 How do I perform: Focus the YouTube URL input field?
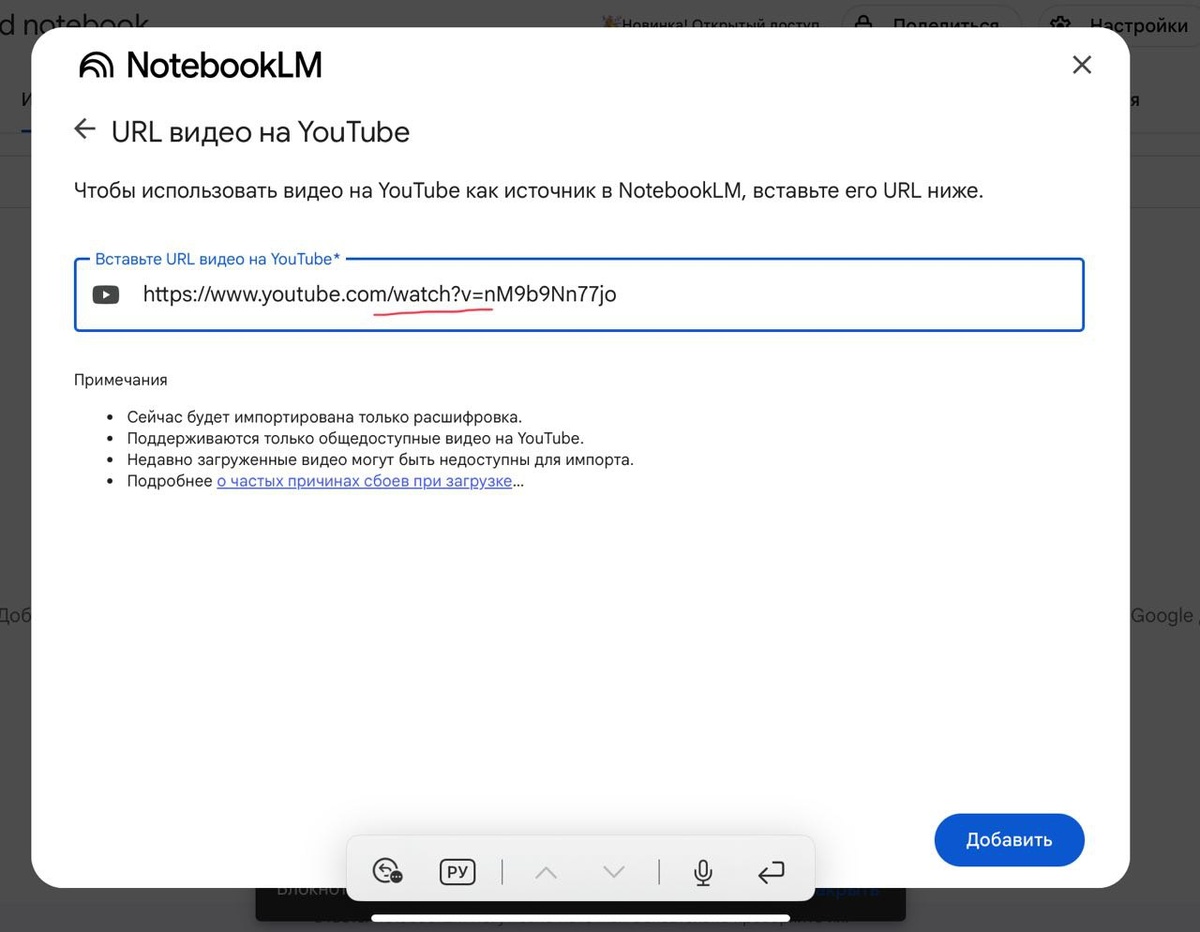coord(579,295)
